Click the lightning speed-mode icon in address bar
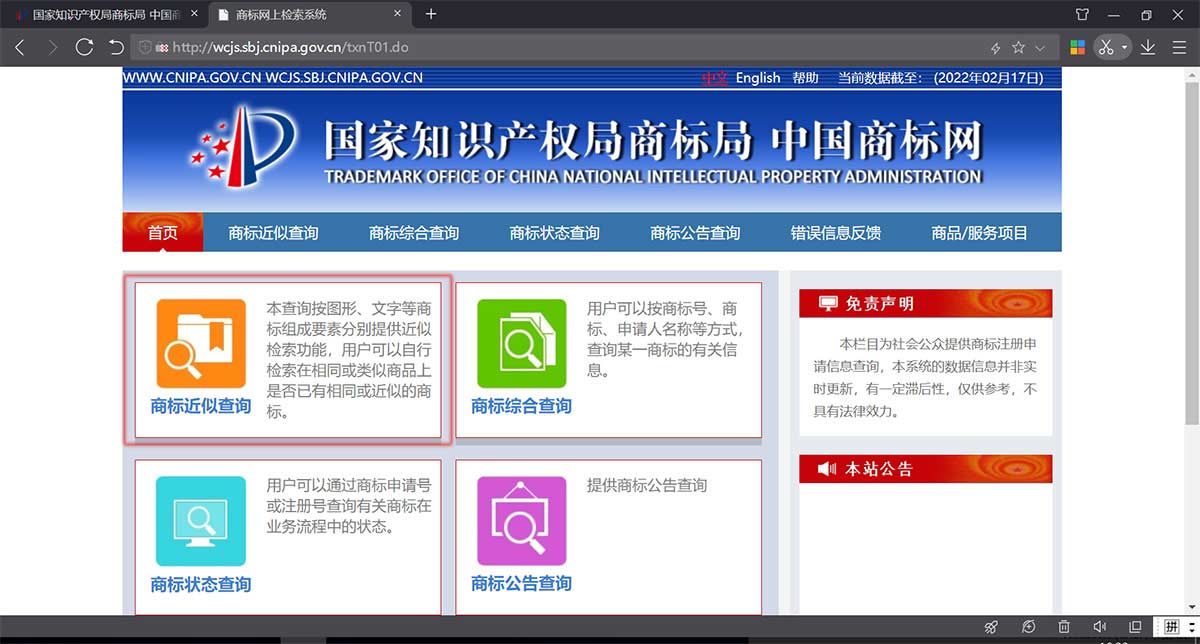Screen dimensions: 1200x644 995,47
